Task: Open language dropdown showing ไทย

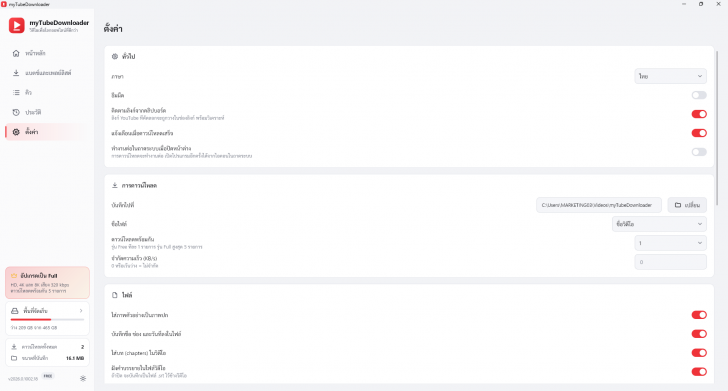Action: (670, 76)
